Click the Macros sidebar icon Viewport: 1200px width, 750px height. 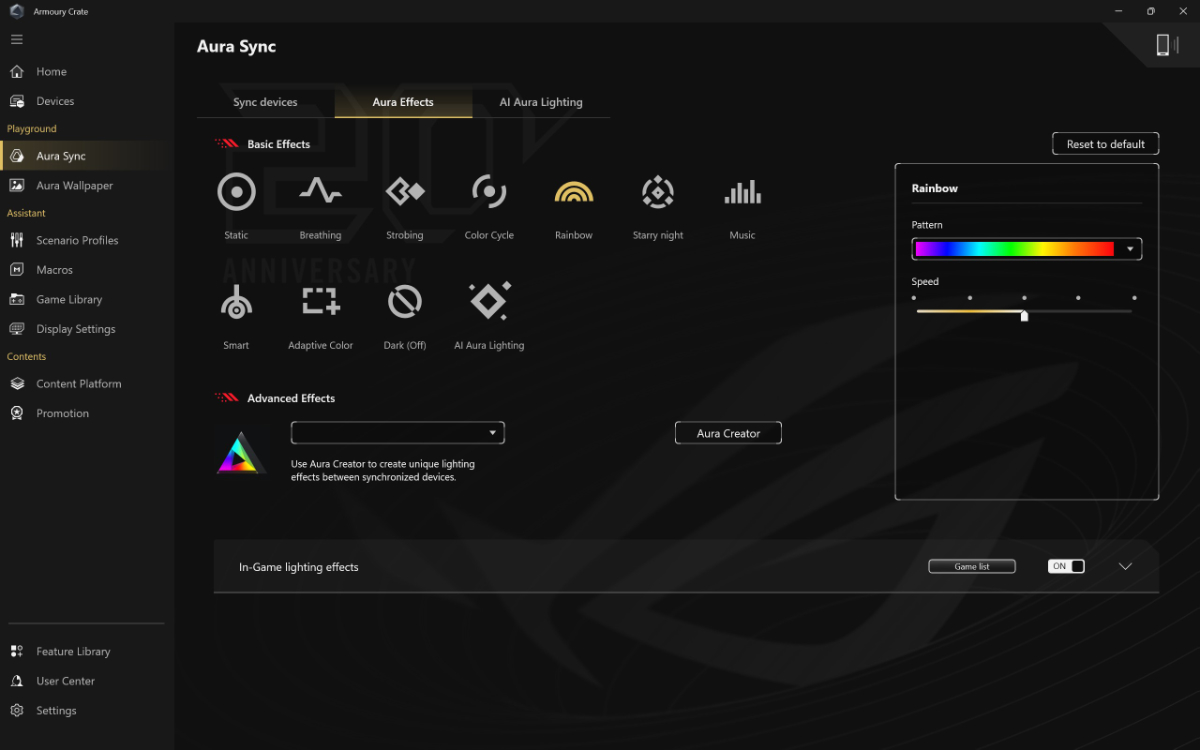click(17, 270)
